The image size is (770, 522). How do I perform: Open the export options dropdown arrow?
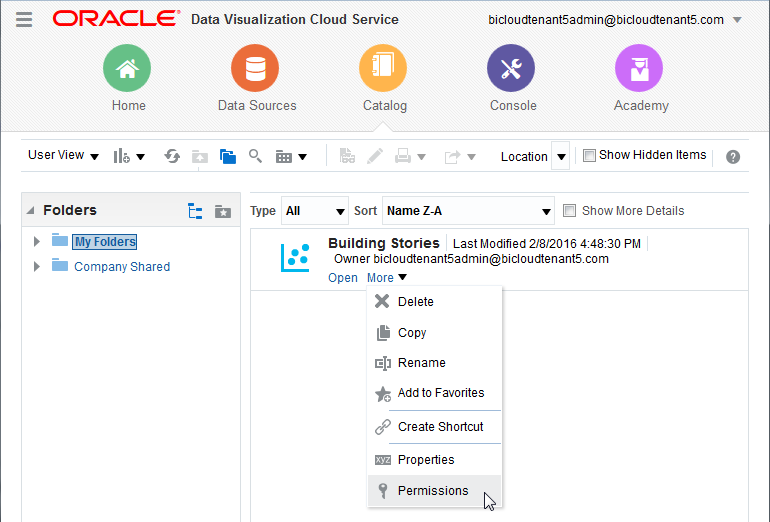(x=471, y=157)
